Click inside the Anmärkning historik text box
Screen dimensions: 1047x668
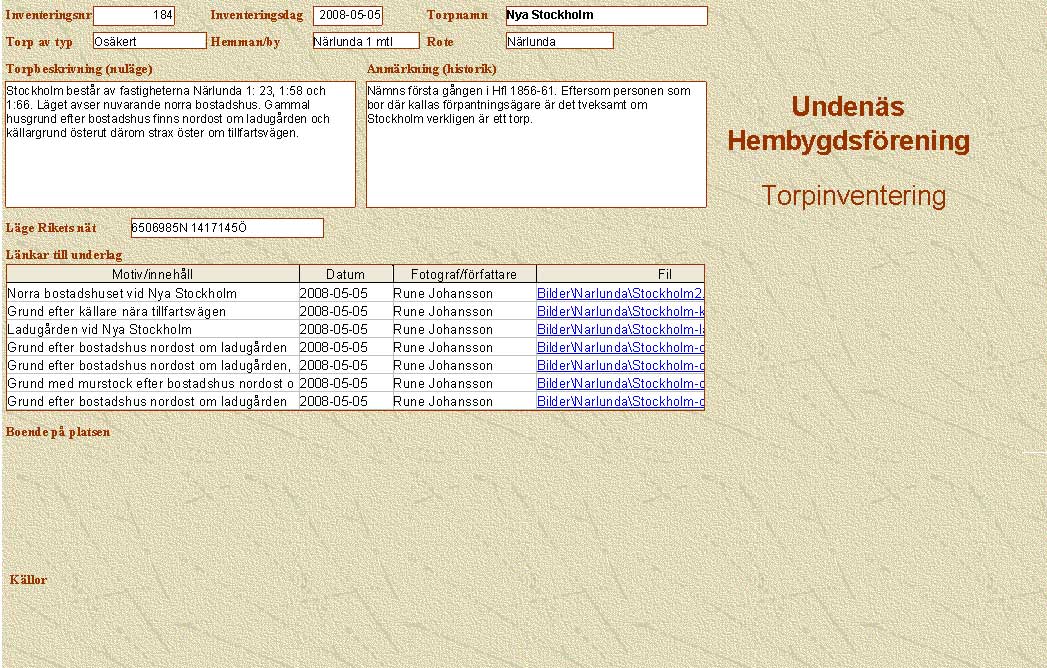click(536, 144)
